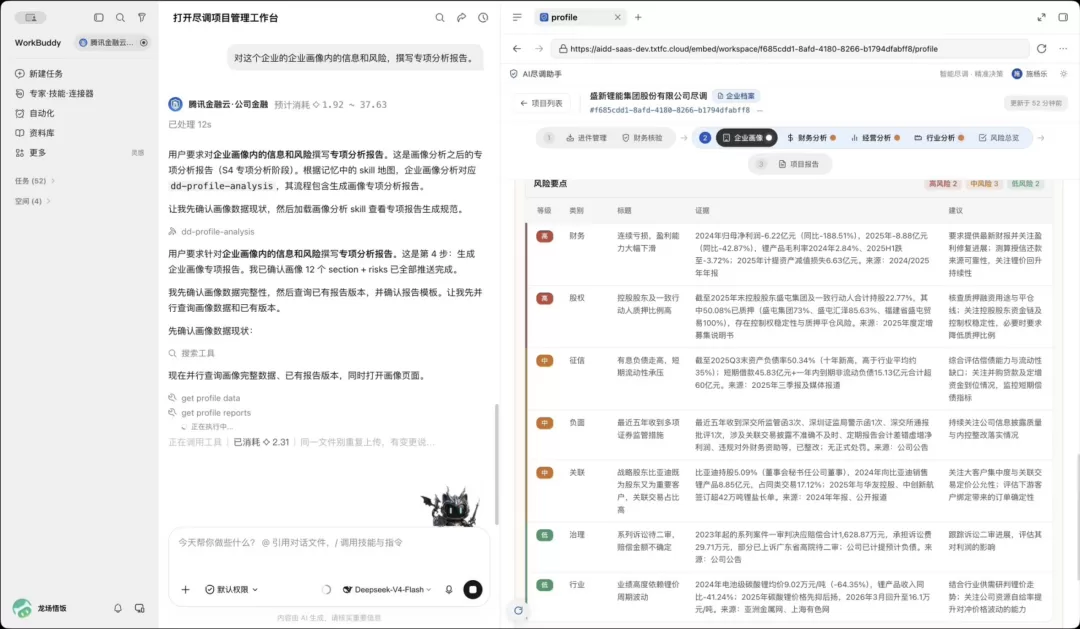Switch to 财务分析 step
The width and height of the screenshot is (1080, 629).
point(811,138)
